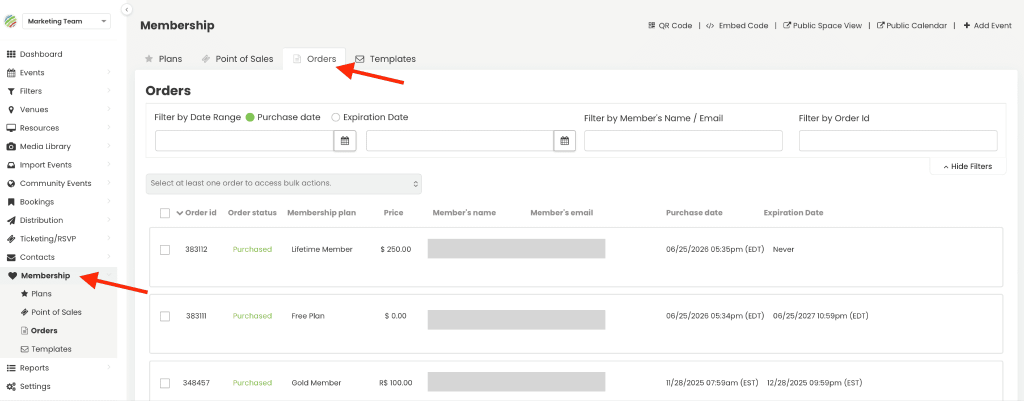Screen dimensions: 1024x401
Task: Click the Embed Code text link
Action: (x=743, y=25)
